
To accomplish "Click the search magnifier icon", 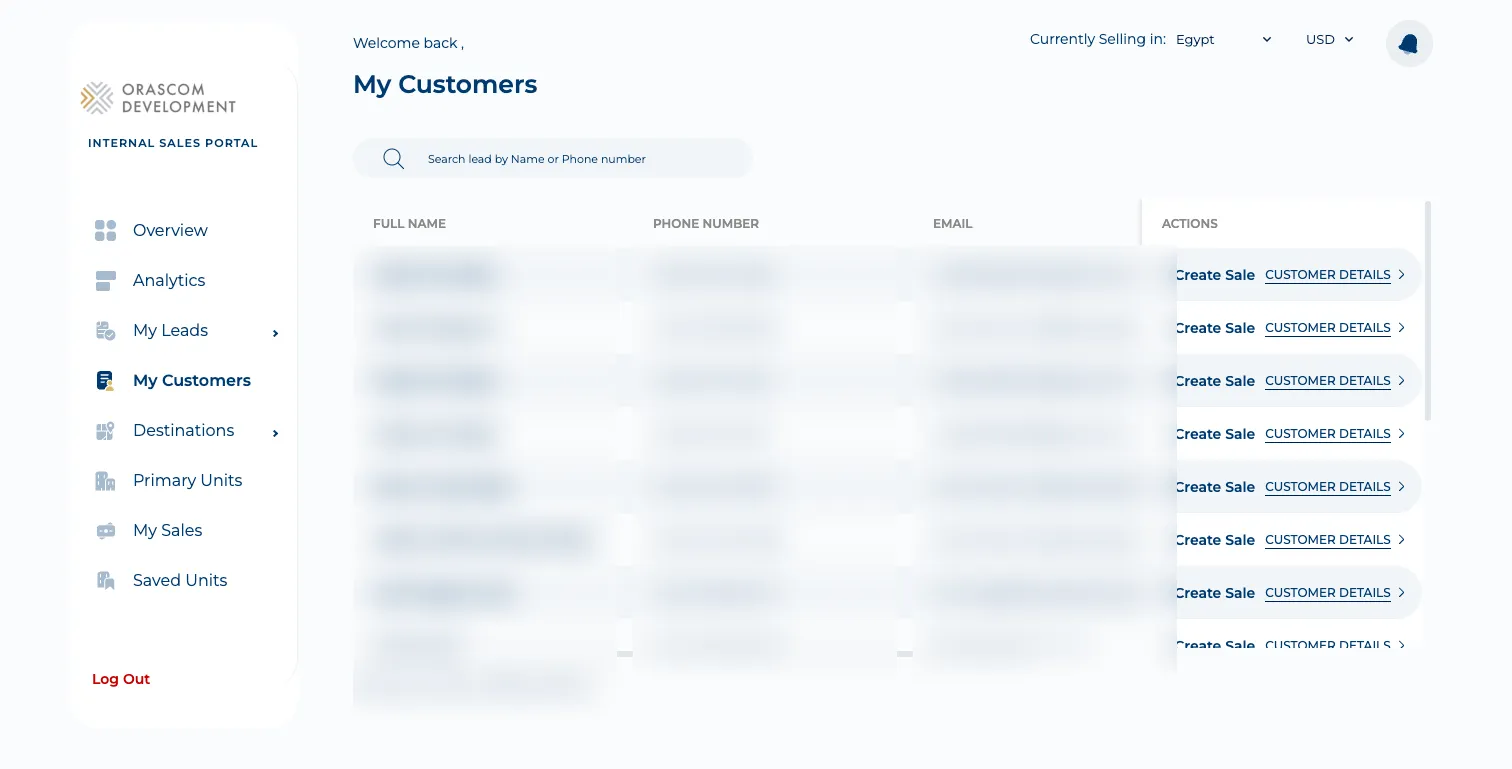I will coord(394,159).
